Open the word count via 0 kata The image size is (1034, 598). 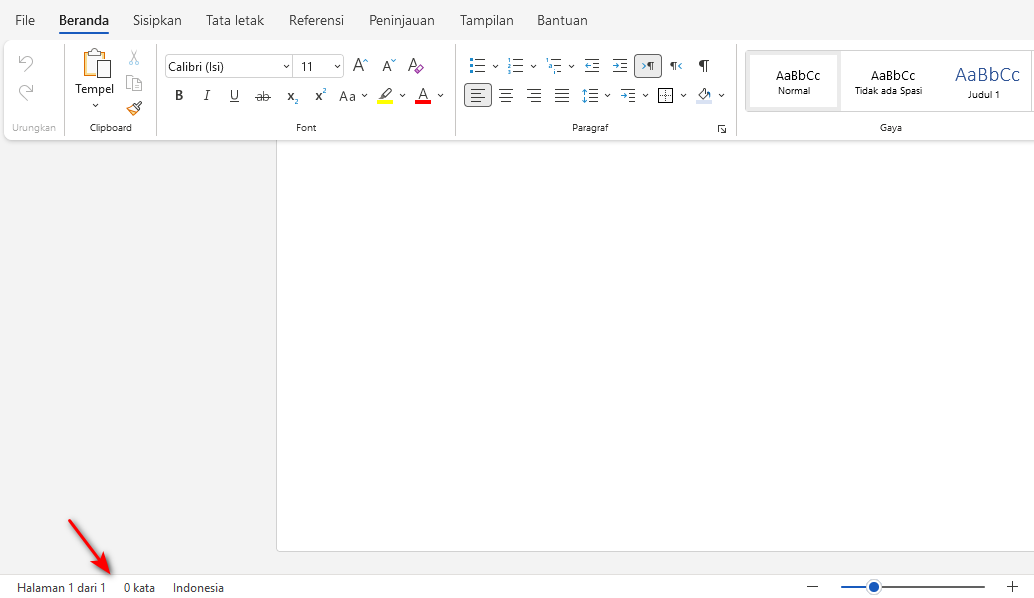(x=139, y=588)
